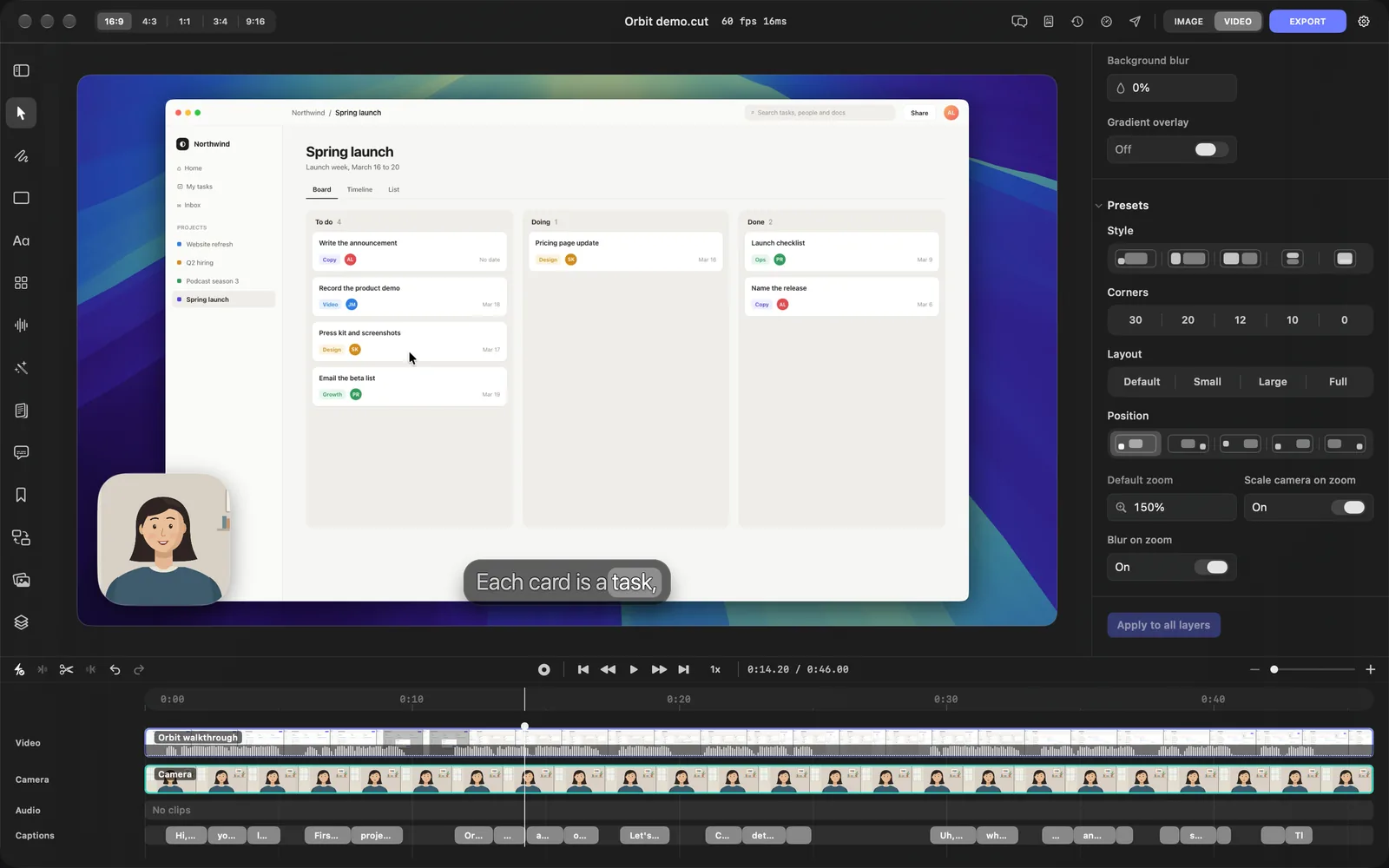Open the image gallery backgrounds tool
Screen dimensions: 1389x868
point(22,580)
